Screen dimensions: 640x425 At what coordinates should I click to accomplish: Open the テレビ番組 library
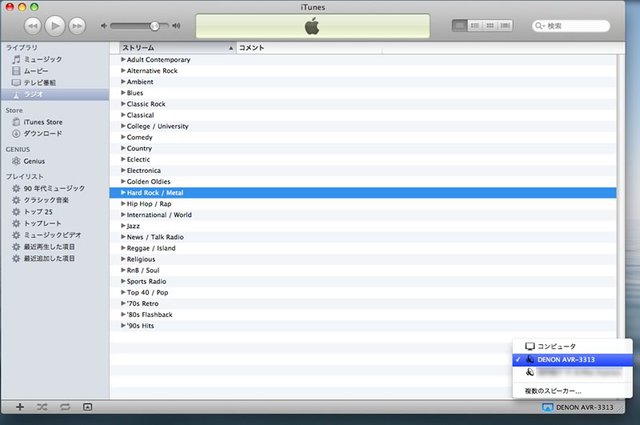click(55, 82)
